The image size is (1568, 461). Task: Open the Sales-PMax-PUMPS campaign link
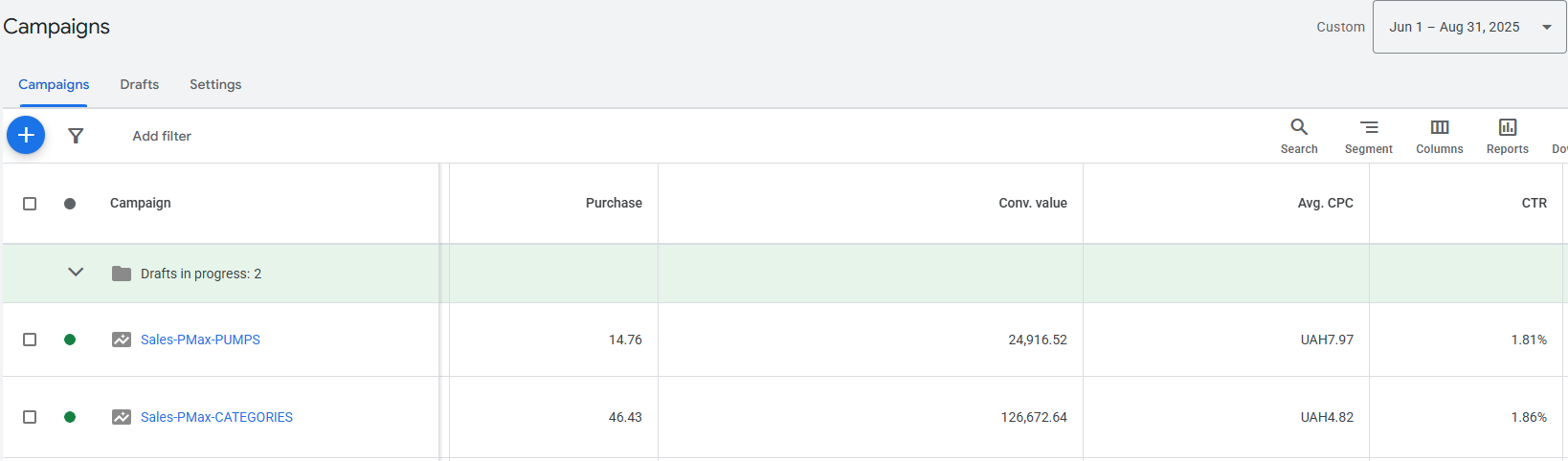click(x=200, y=340)
